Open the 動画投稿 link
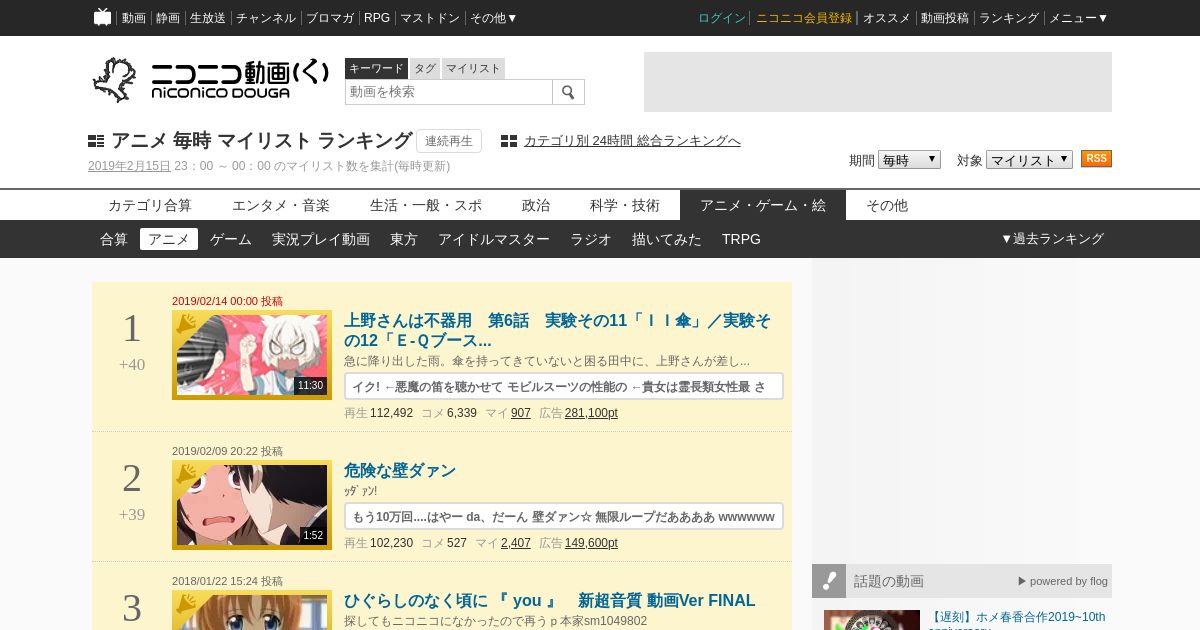 tap(945, 18)
